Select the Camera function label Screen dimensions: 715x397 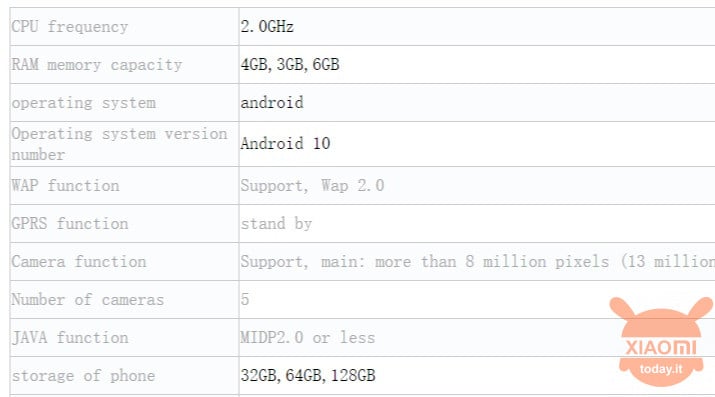(x=79, y=262)
